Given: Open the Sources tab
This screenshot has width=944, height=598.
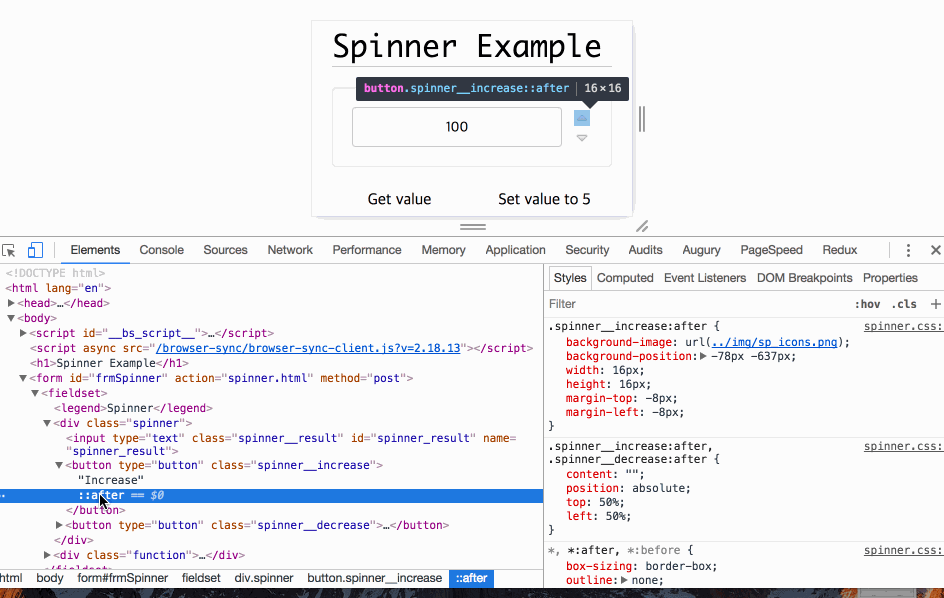Looking at the screenshot, I should (x=225, y=250).
